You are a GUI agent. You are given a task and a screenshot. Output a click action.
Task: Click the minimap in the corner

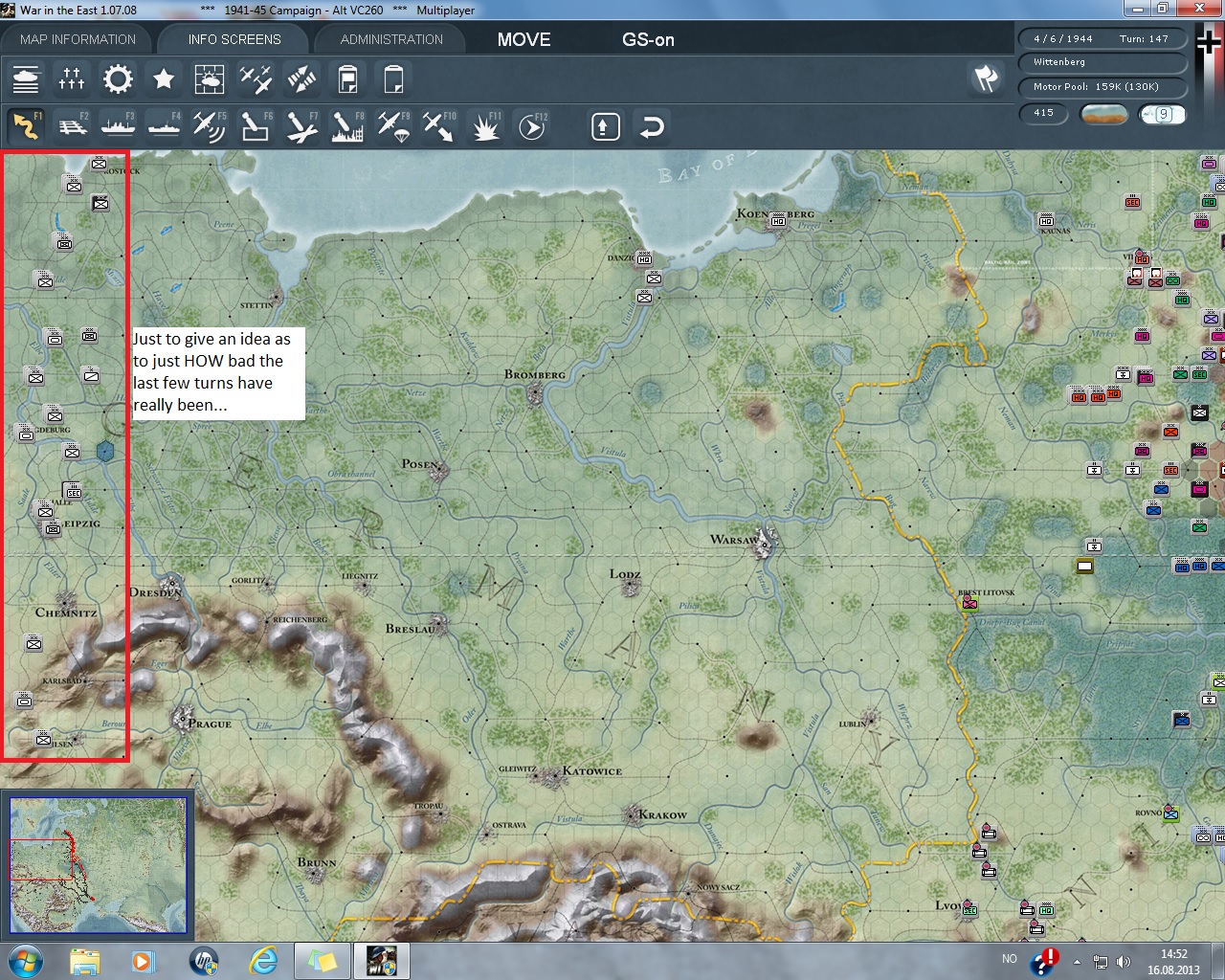98,865
